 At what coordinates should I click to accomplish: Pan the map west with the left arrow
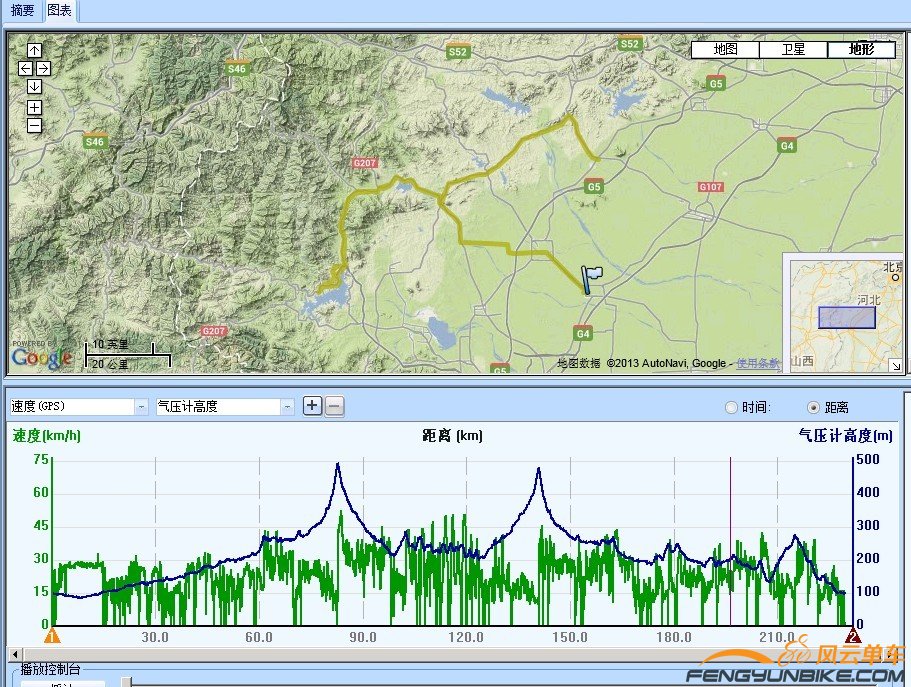[24, 68]
